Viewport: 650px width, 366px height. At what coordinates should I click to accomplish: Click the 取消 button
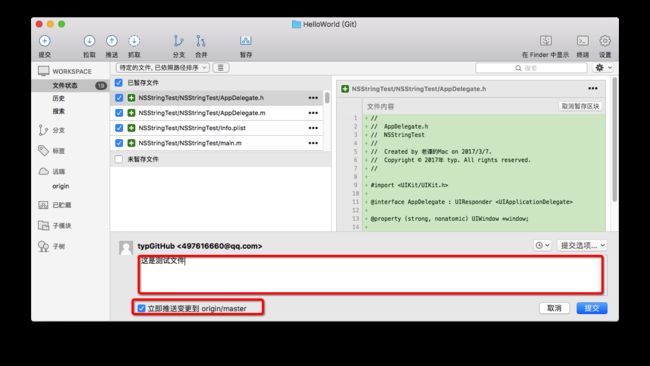coord(554,308)
